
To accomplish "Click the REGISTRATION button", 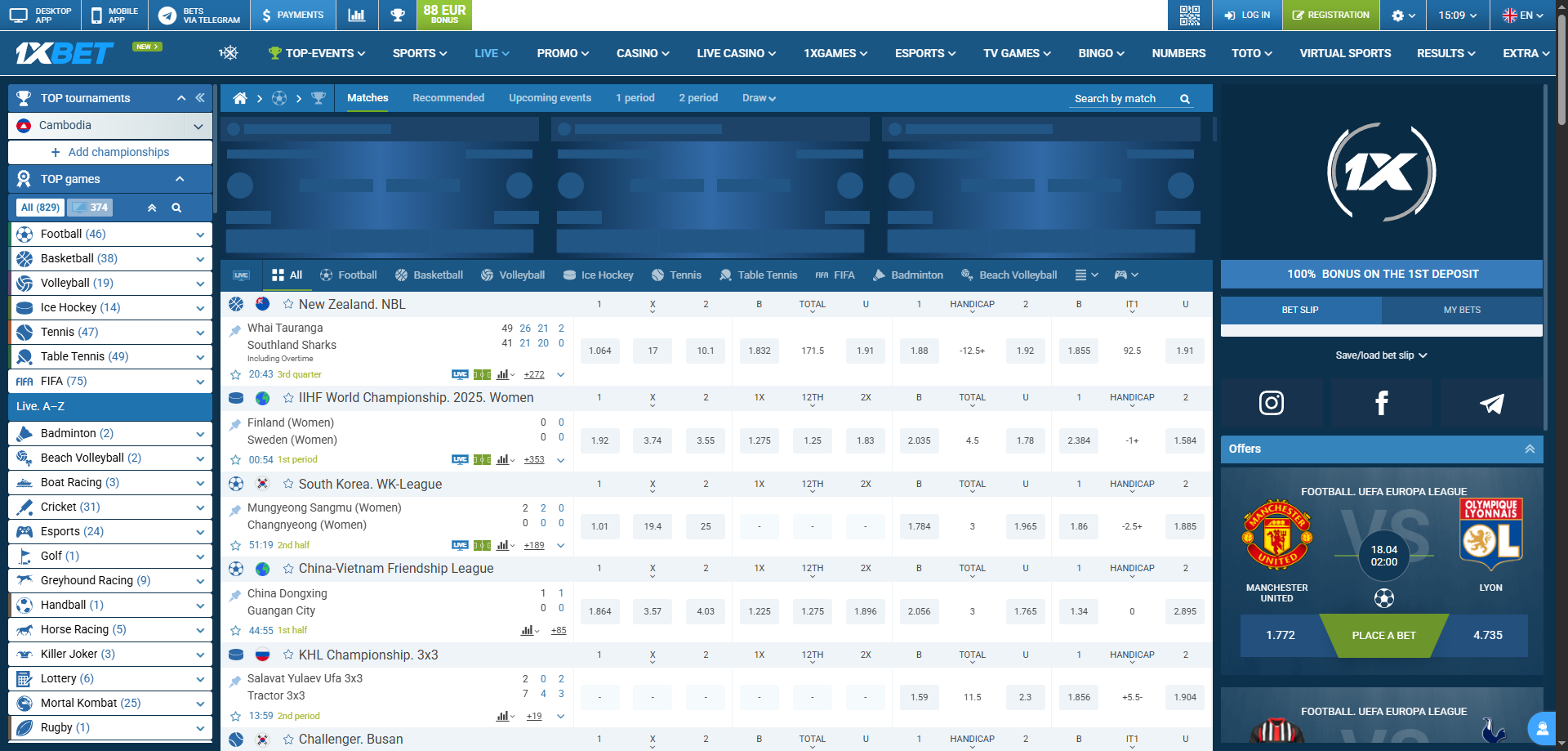I will [x=1330, y=15].
